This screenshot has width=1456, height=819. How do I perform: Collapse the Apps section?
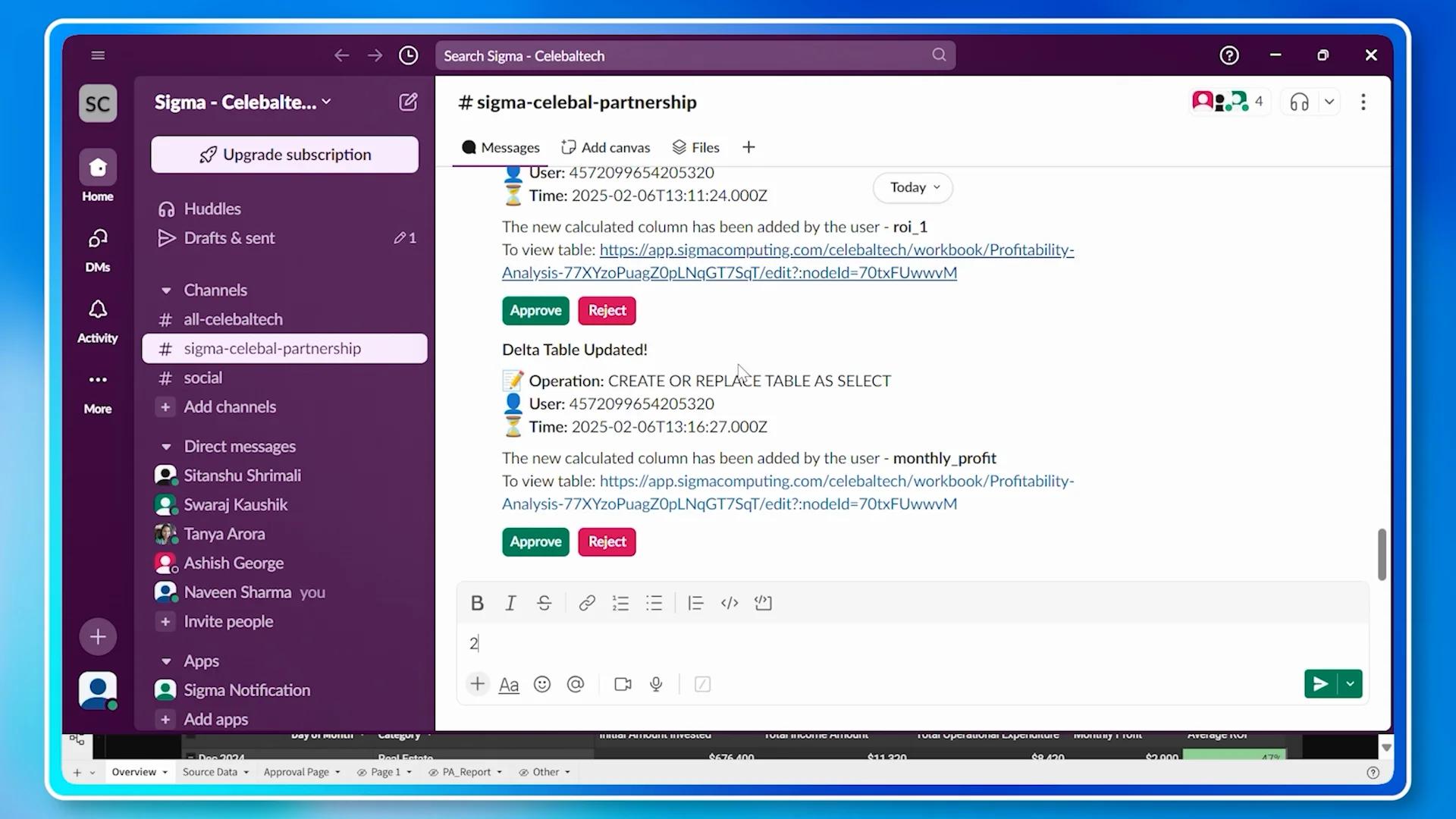(166, 661)
